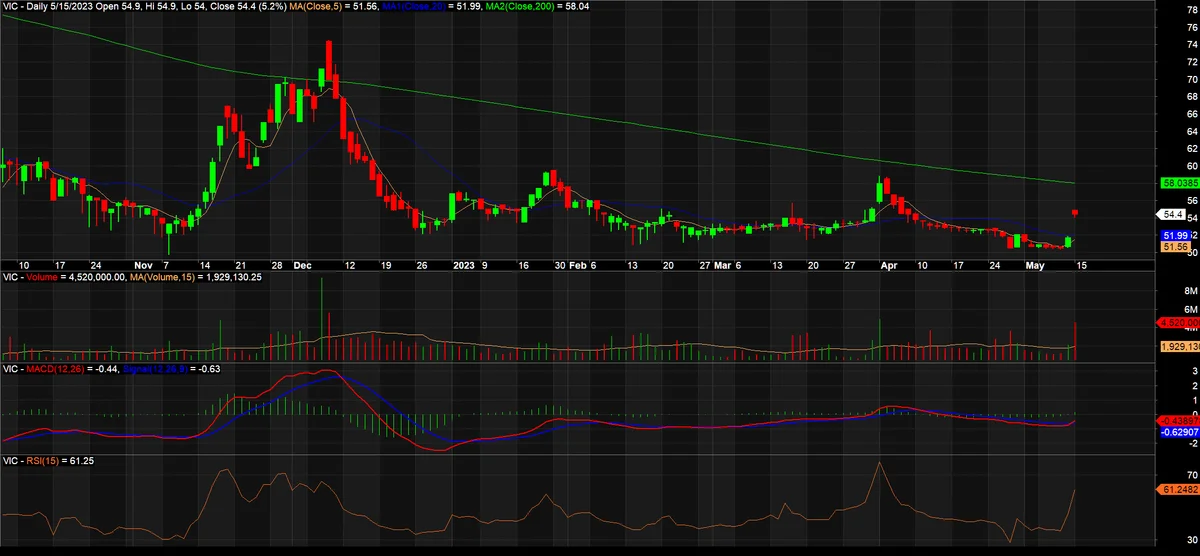Screen dimensions: 1200x556
Task: Click the blue -0.62907 signal value tag
Action: point(1178,431)
